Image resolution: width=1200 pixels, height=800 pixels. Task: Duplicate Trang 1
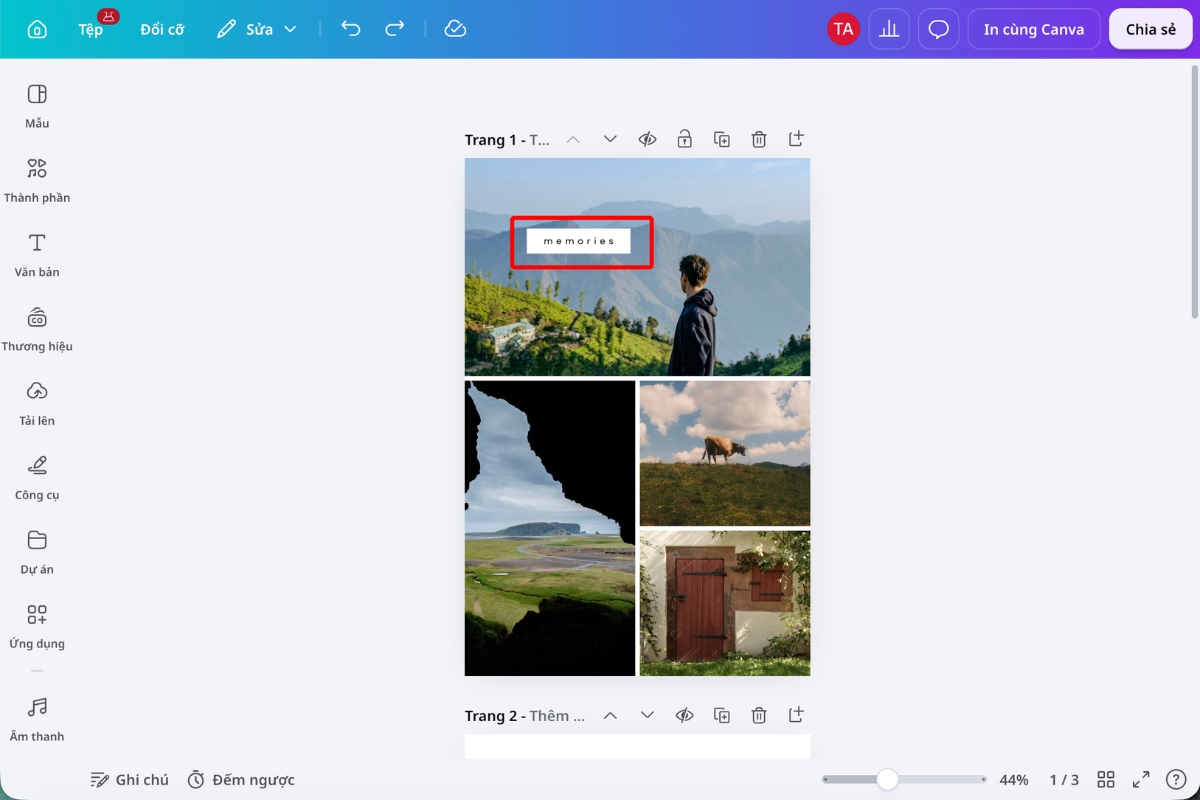point(722,139)
